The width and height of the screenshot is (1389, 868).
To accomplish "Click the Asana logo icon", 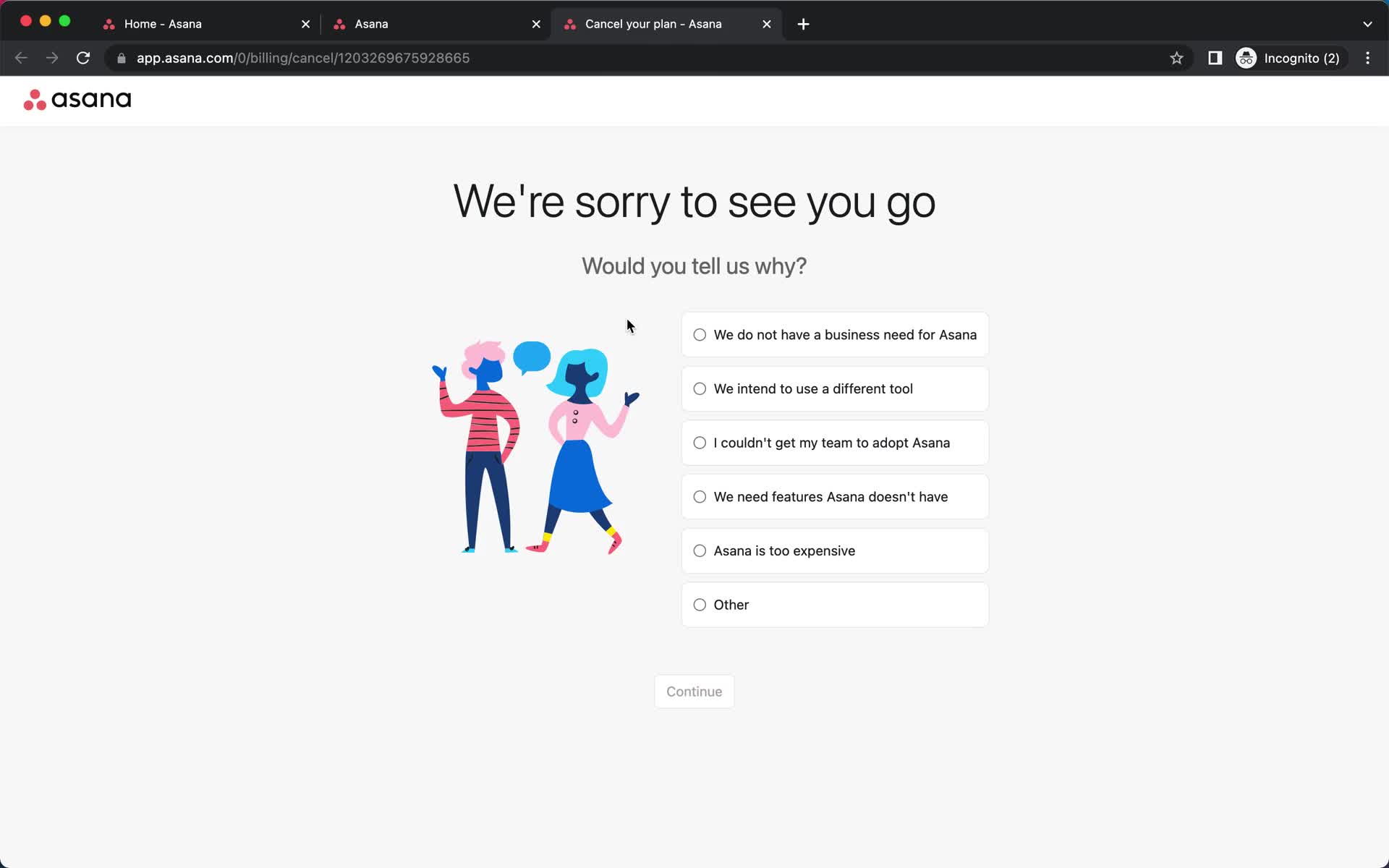I will click(x=35, y=99).
